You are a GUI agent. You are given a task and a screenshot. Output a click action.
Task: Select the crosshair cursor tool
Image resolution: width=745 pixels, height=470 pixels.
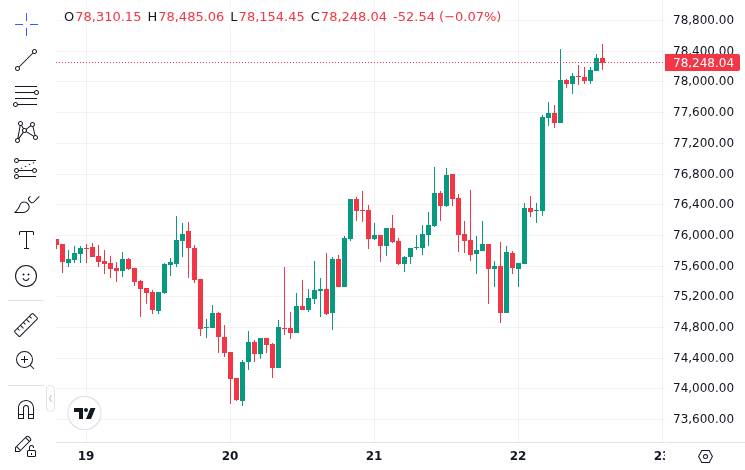[x=26, y=22]
